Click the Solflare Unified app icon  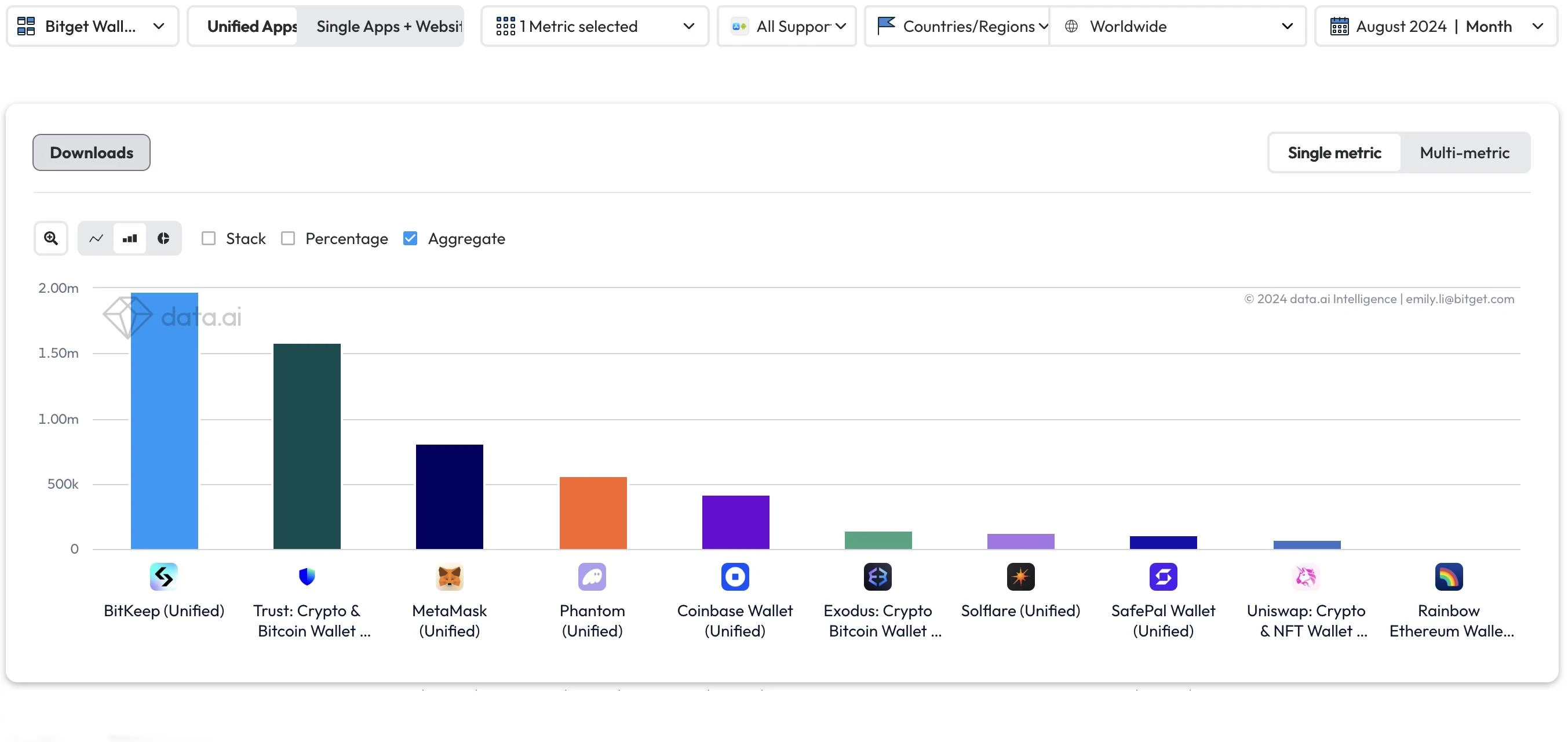coord(1020,576)
